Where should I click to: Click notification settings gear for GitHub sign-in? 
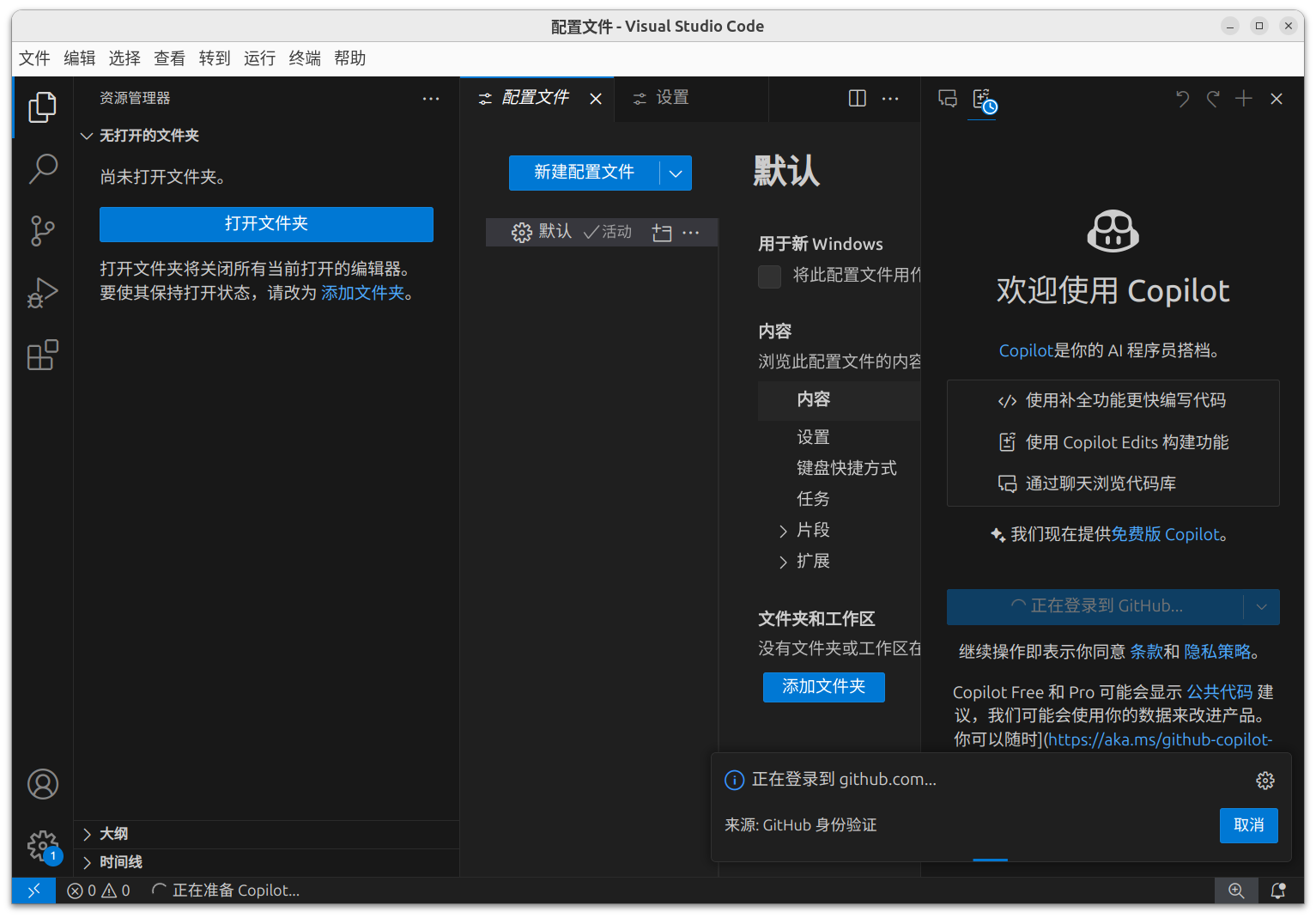(1265, 780)
